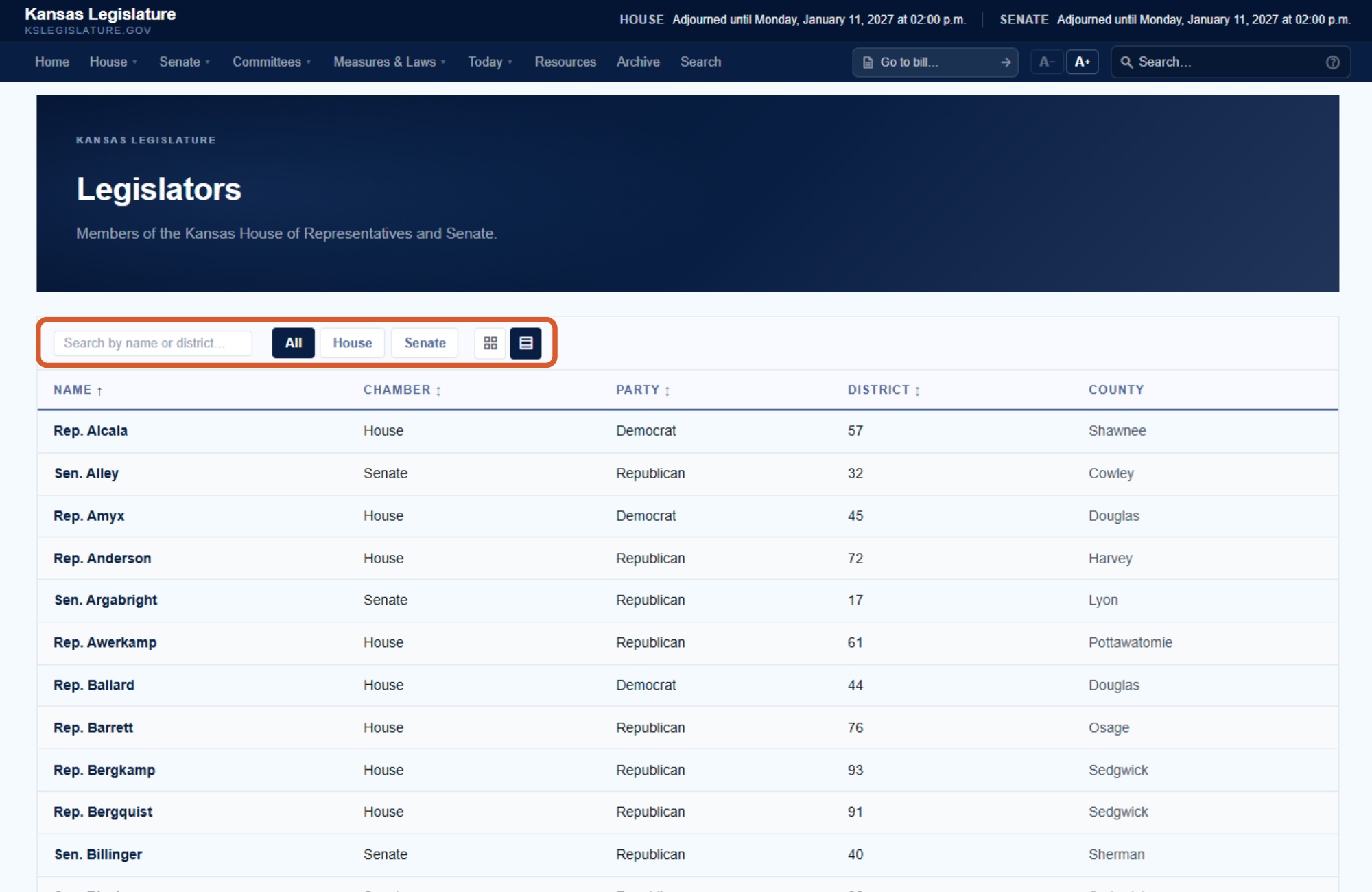Increase font size with A+ button
The width and height of the screenshot is (1372, 892).
pyautogui.click(x=1083, y=62)
